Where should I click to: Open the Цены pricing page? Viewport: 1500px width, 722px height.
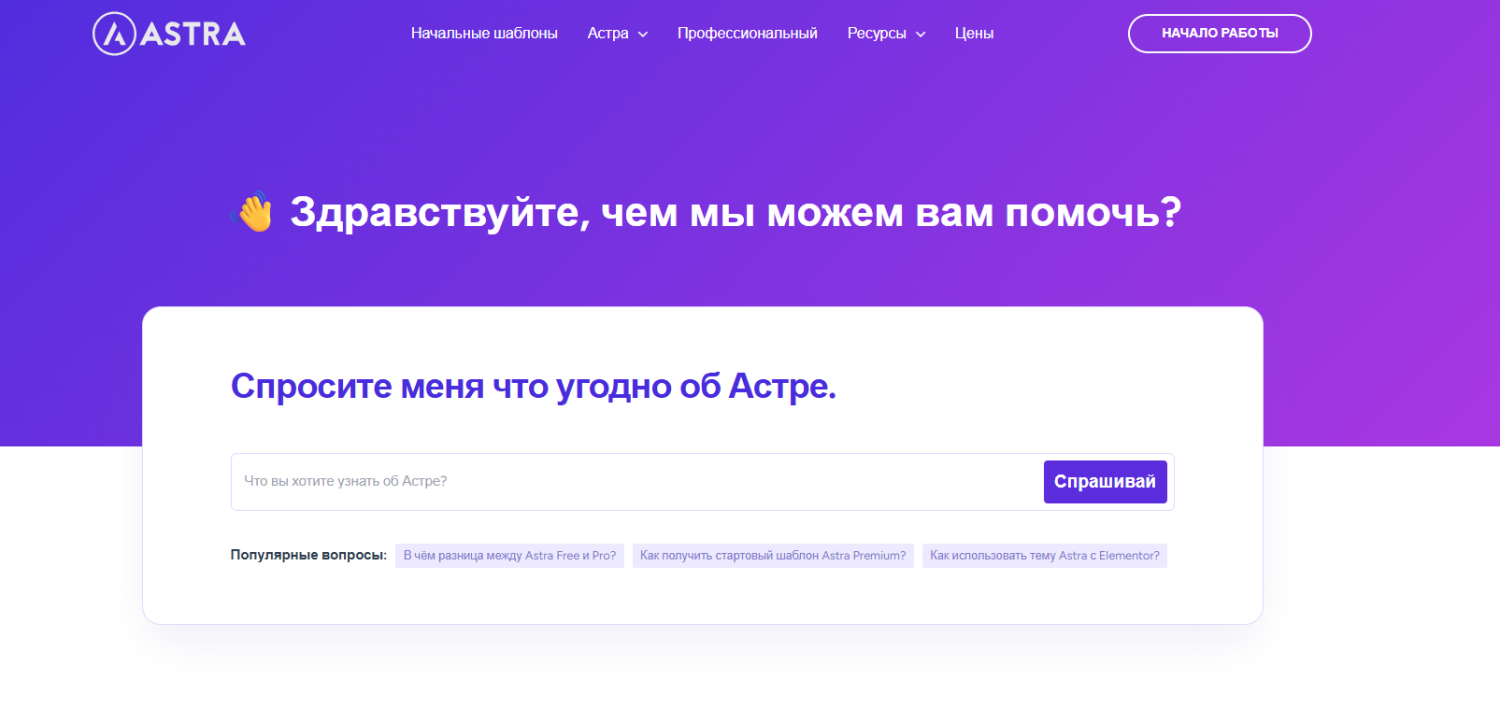[974, 33]
